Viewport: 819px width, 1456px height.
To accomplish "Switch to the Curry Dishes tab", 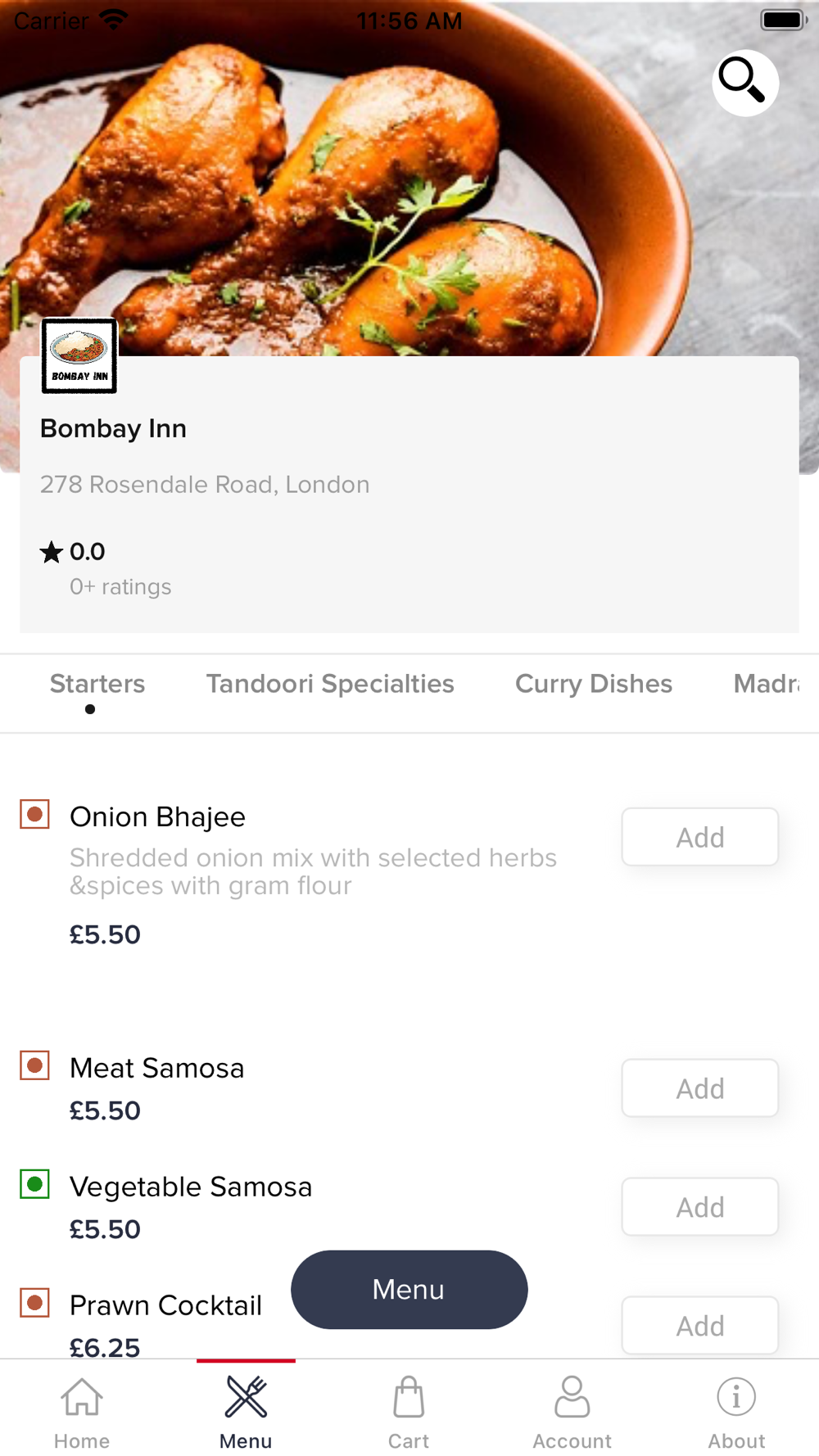I will click(x=594, y=684).
